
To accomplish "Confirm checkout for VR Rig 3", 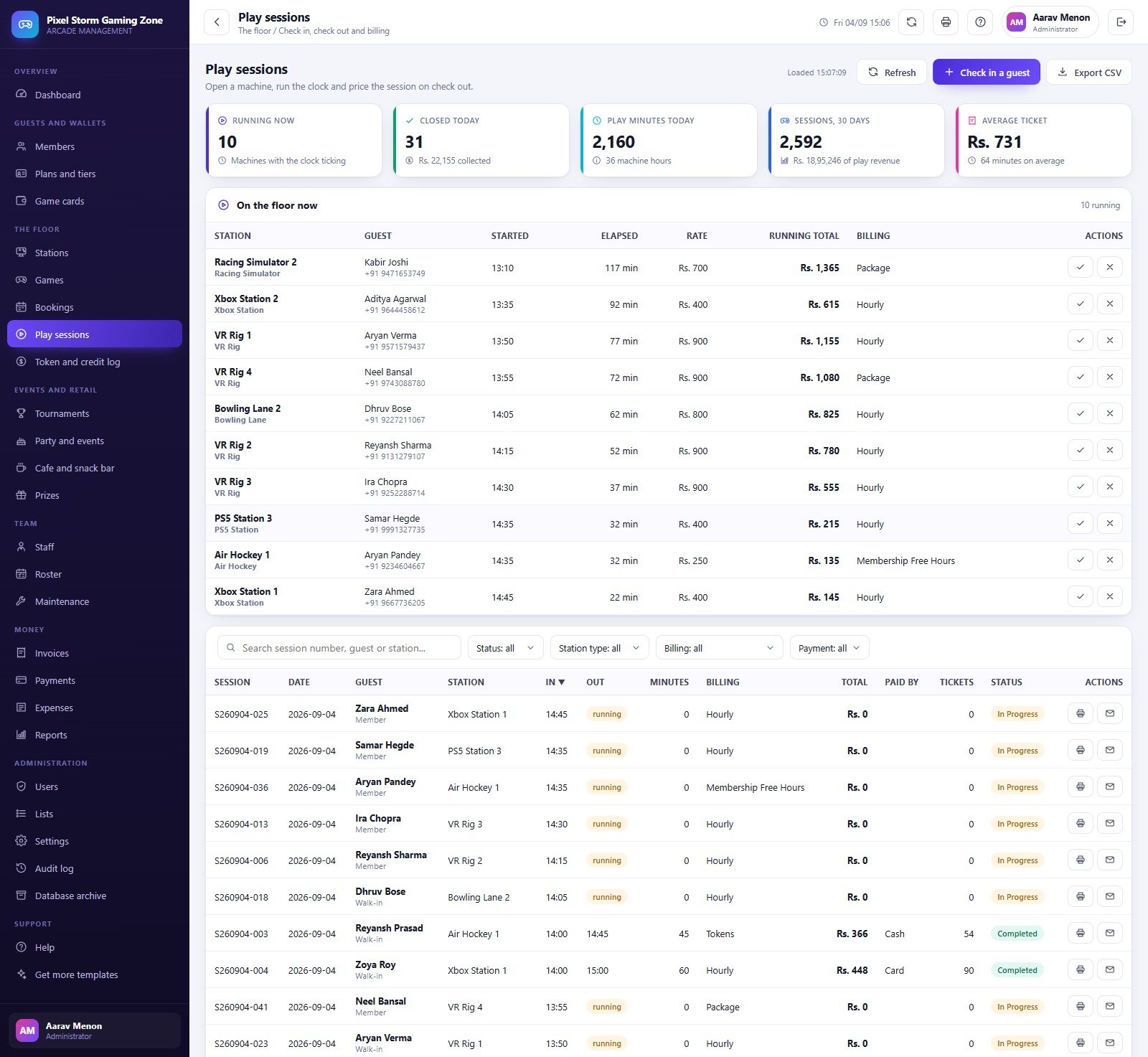I will [1081, 487].
